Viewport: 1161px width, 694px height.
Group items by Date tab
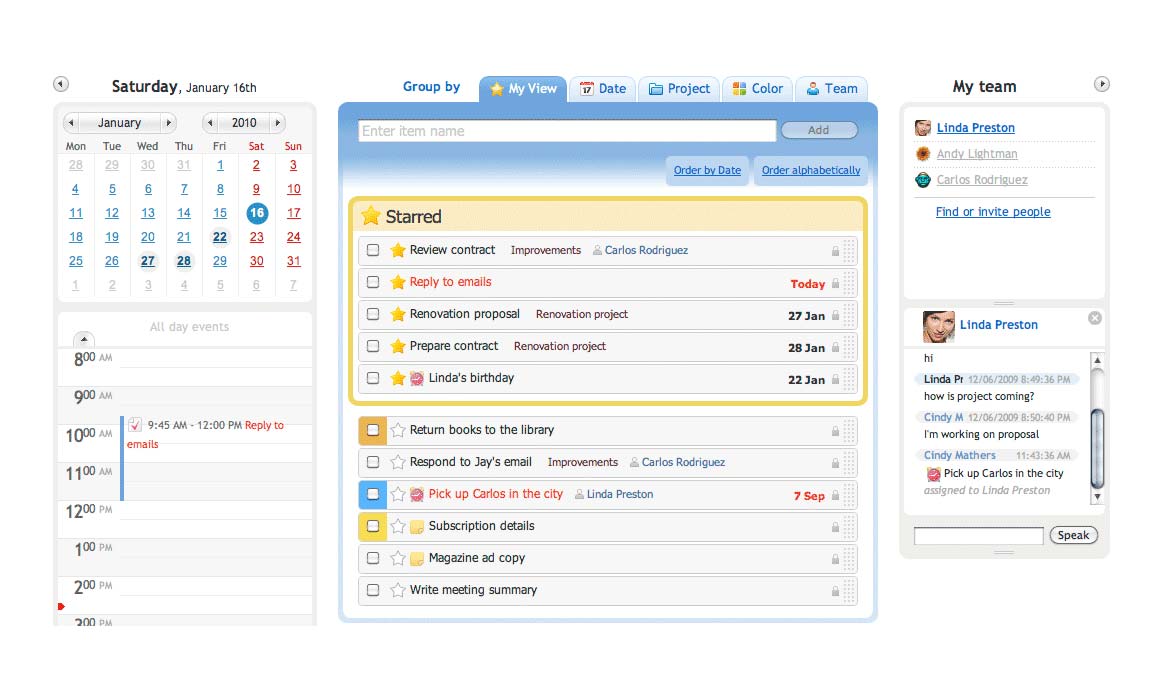(x=603, y=89)
